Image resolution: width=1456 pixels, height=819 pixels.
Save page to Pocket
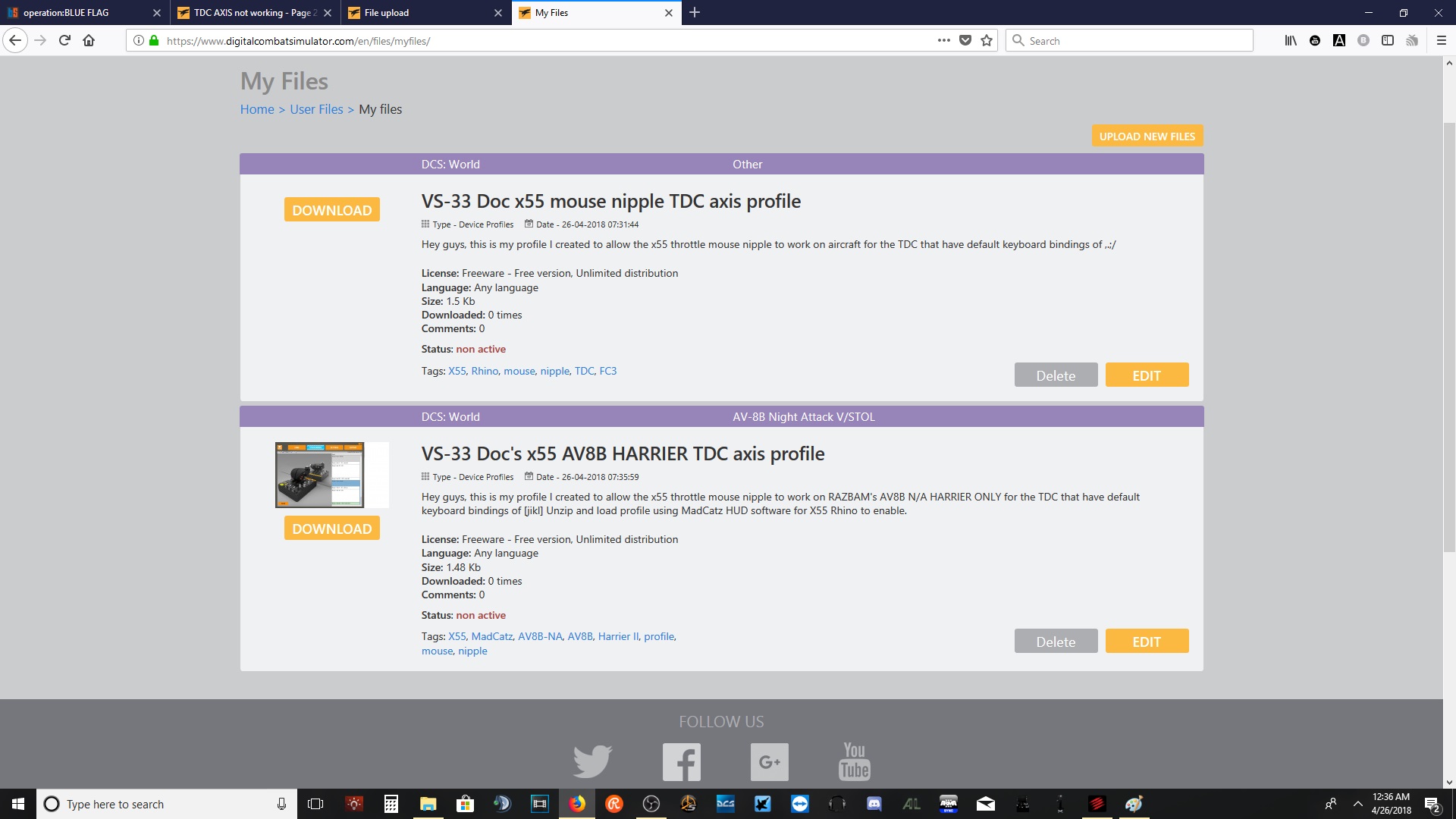[x=965, y=41]
